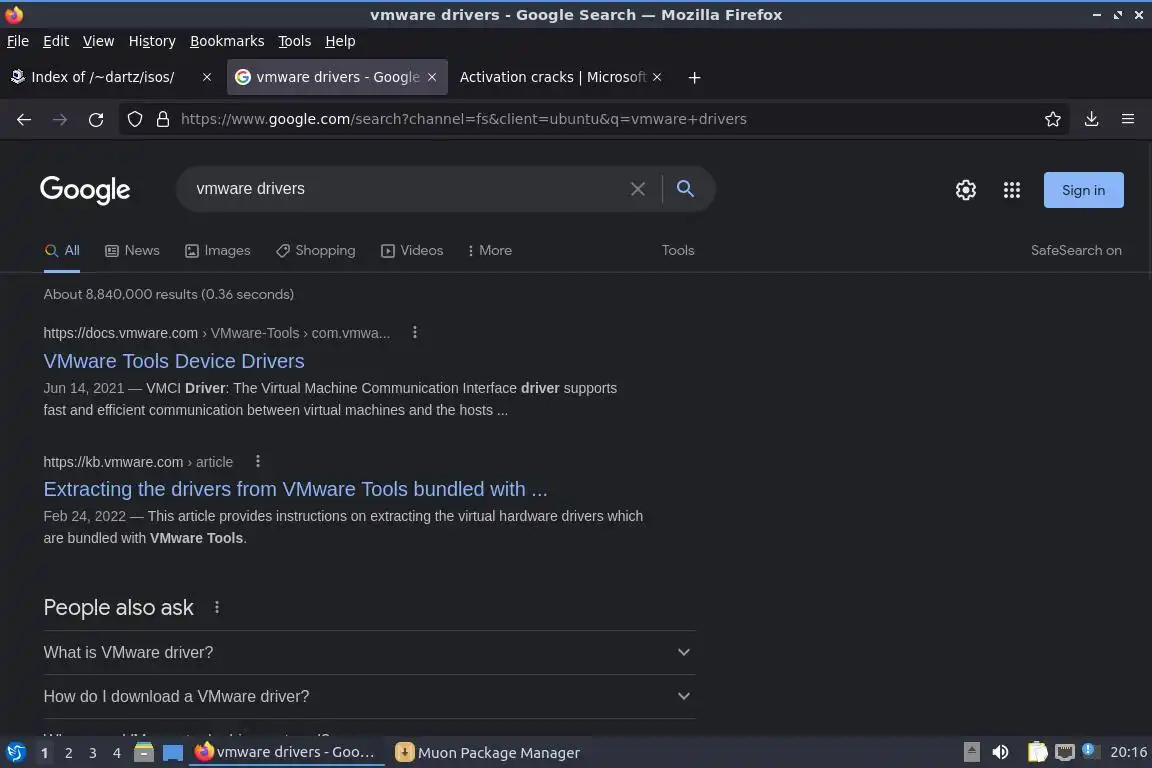Switch to virtual desktop 4

(117, 753)
